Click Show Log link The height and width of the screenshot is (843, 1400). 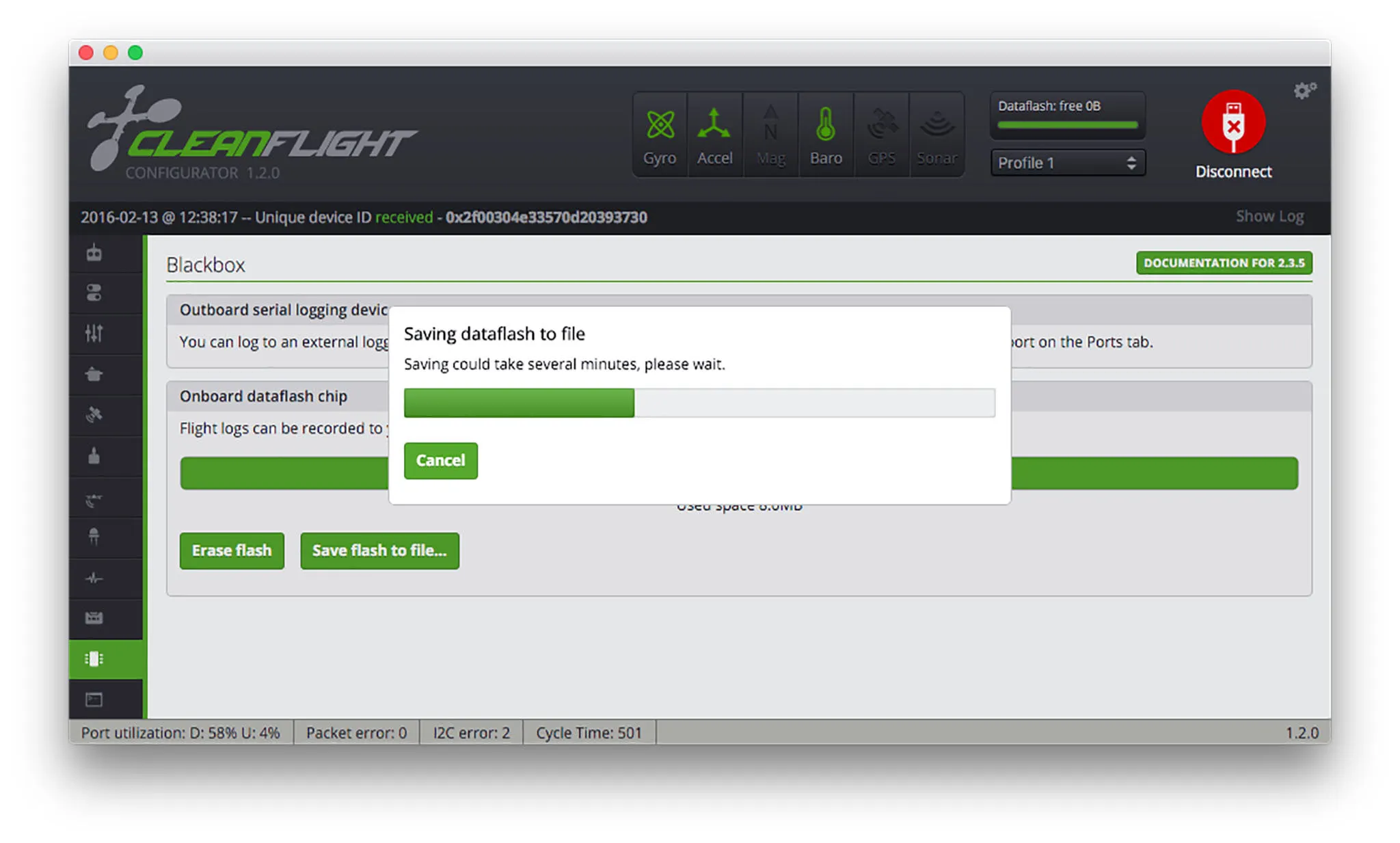pyautogui.click(x=1269, y=217)
